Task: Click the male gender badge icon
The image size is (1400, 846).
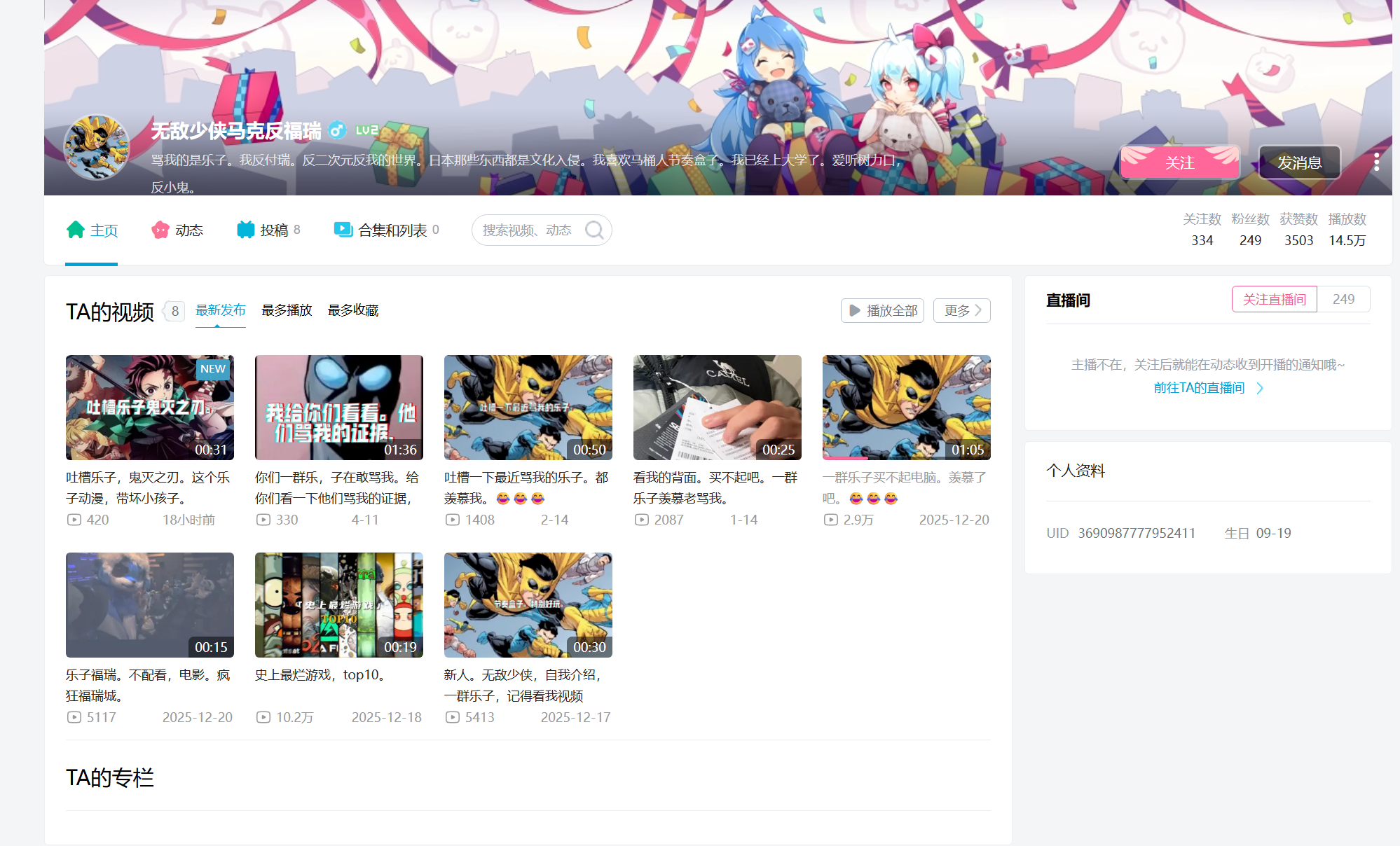Action: [337, 130]
